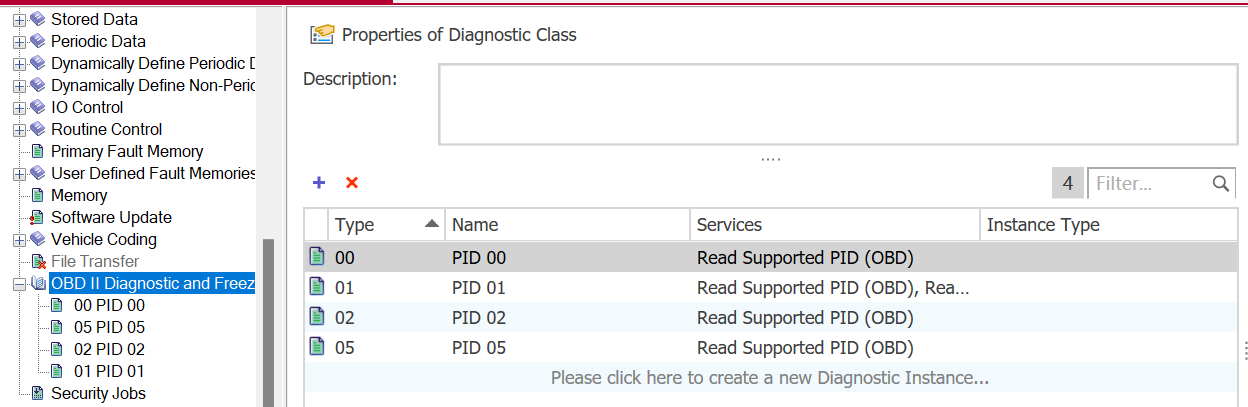Image resolution: width=1248 pixels, height=407 pixels.
Task: Click the red X delete icon
Action: [x=351, y=183]
